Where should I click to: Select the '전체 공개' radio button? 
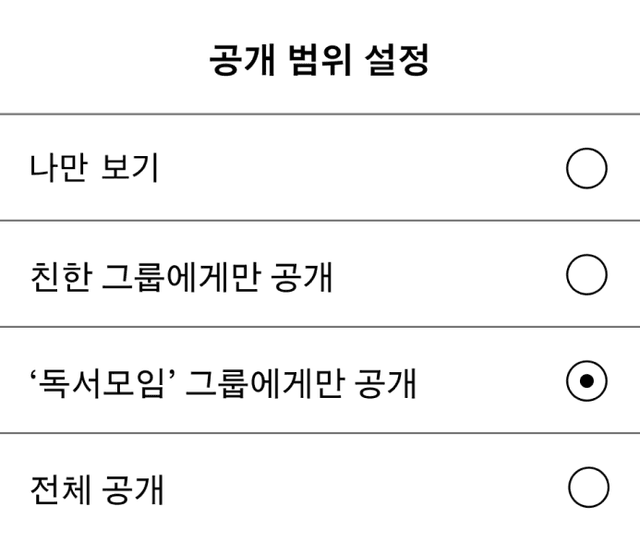click(x=587, y=488)
